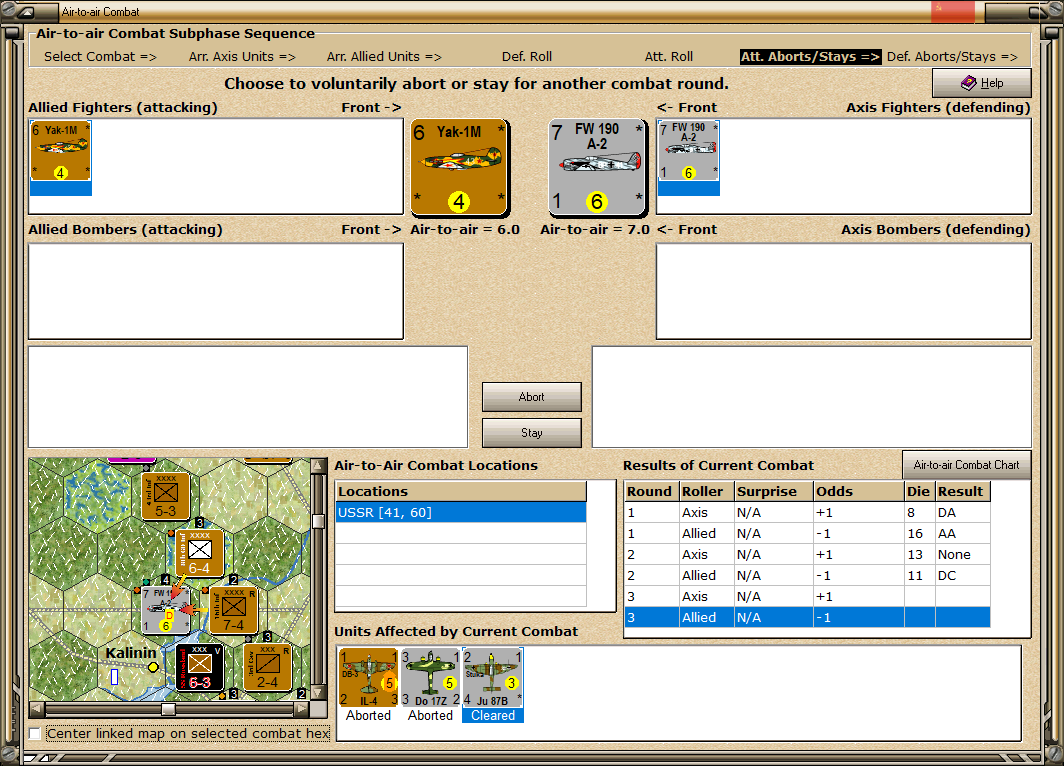Click the Locations column header

click(x=461, y=491)
